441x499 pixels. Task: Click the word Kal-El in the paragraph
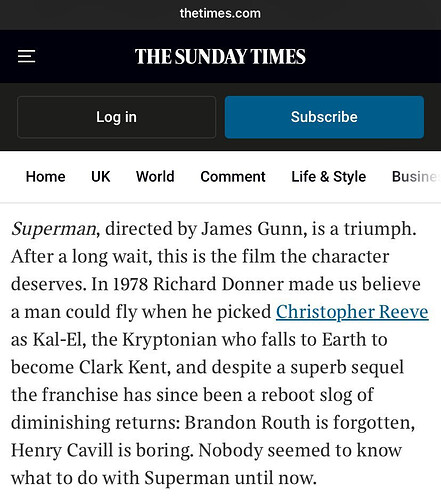tap(57, 340)
